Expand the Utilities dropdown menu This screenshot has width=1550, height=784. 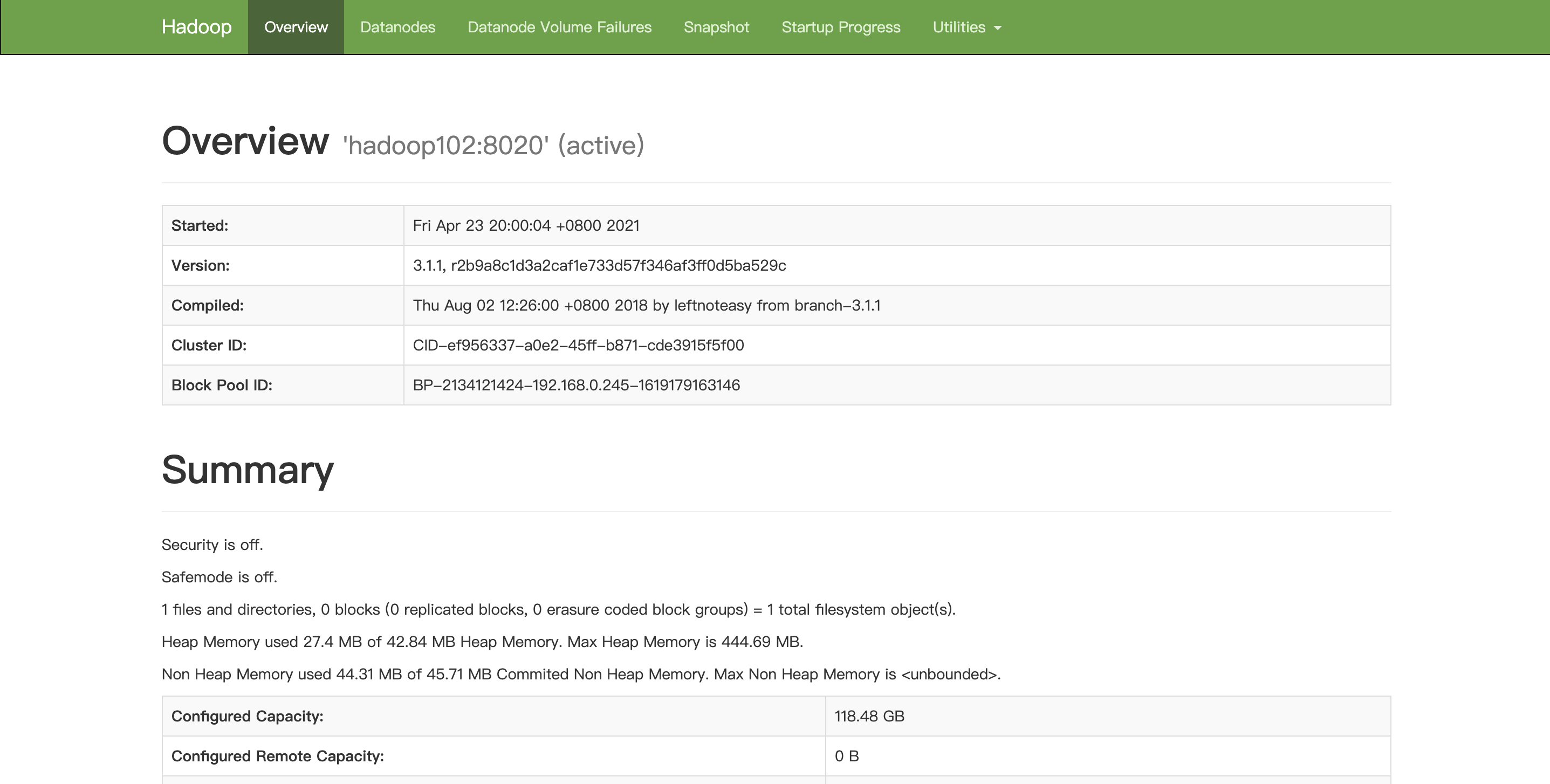(966, 27)
